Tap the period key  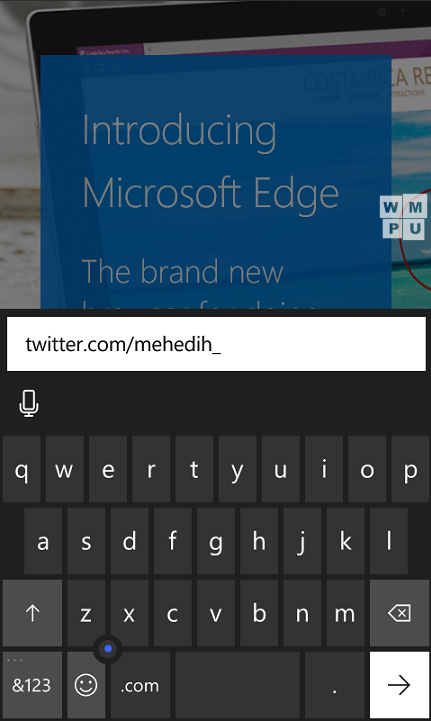pos(334,685)
